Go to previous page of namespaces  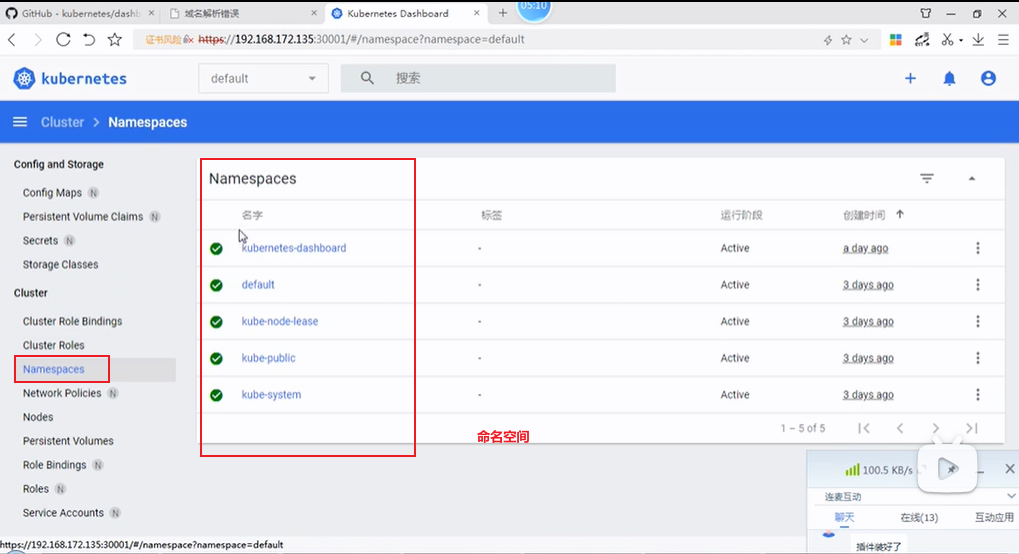coord(900,428)
